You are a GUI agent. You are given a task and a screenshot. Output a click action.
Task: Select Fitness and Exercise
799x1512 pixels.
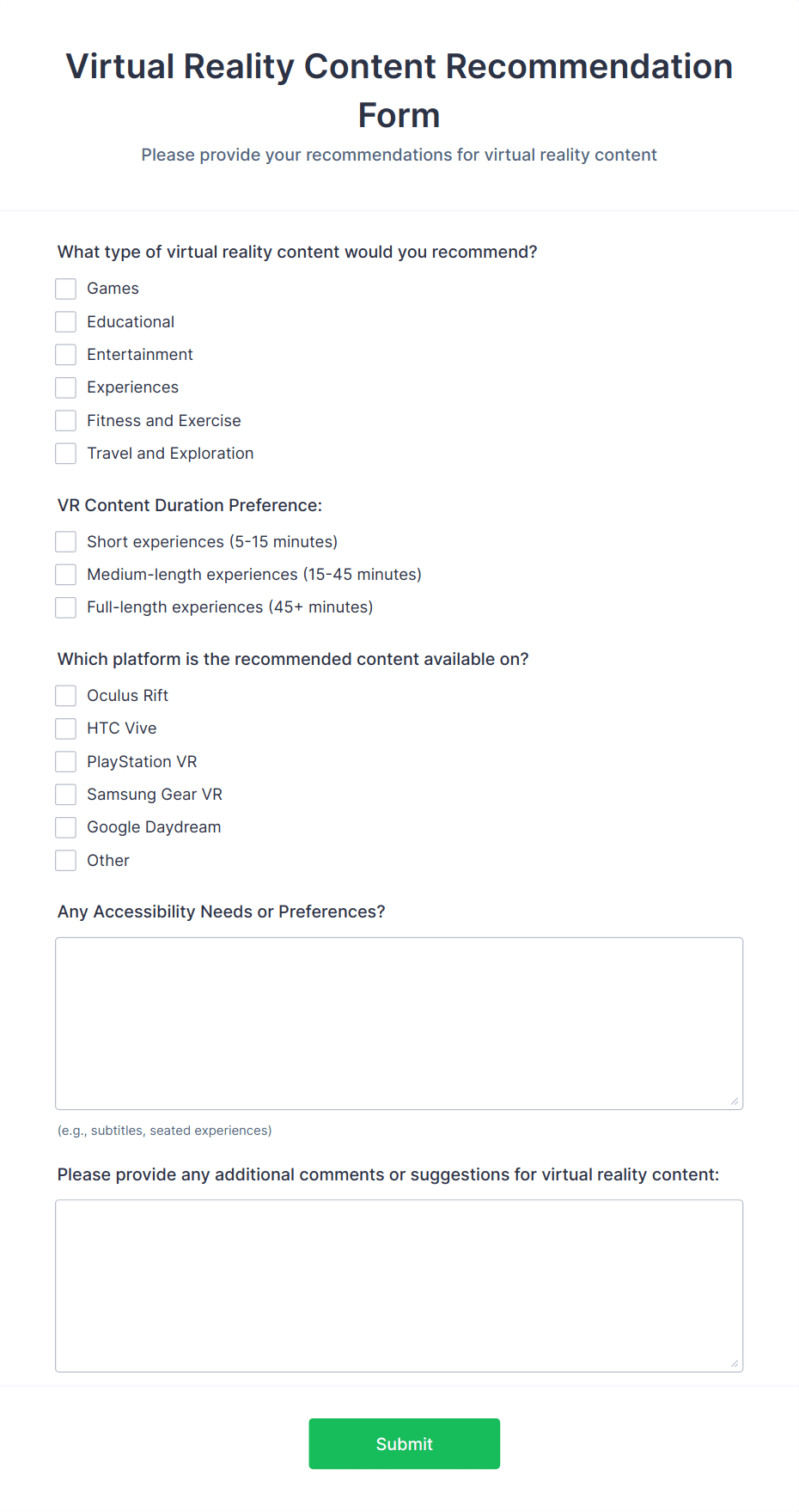click(65, 420)
